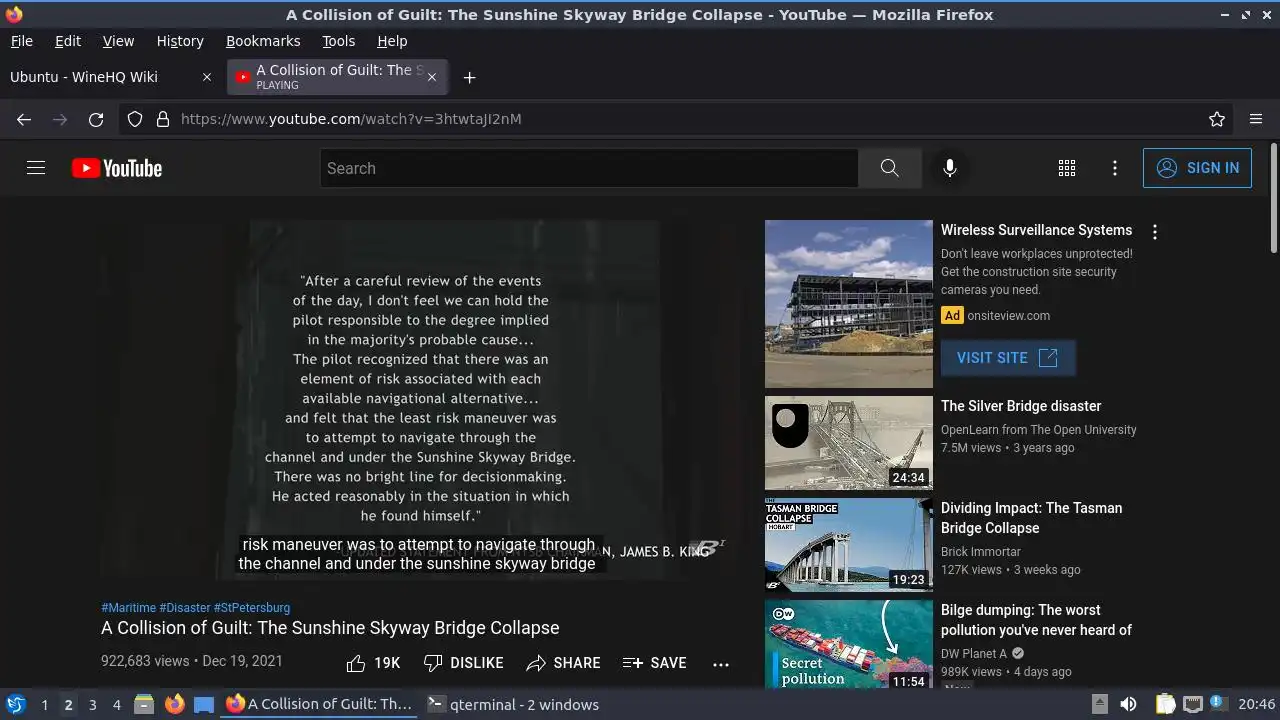
Task: Dislike the video
Action: tap(463, 663)
